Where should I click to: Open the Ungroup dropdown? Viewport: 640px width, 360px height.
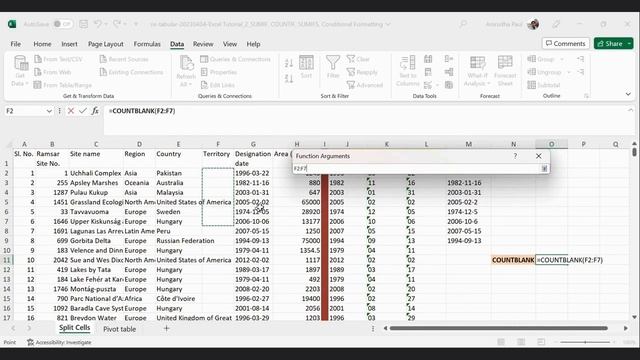549,72
